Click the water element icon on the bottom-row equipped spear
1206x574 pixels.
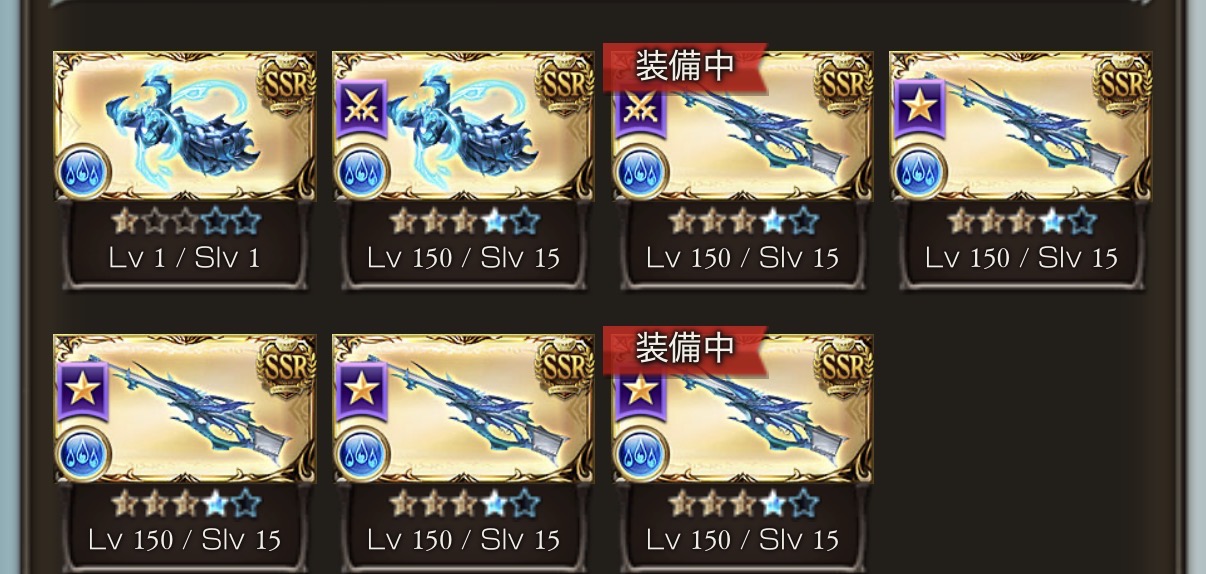coord(641,454)
